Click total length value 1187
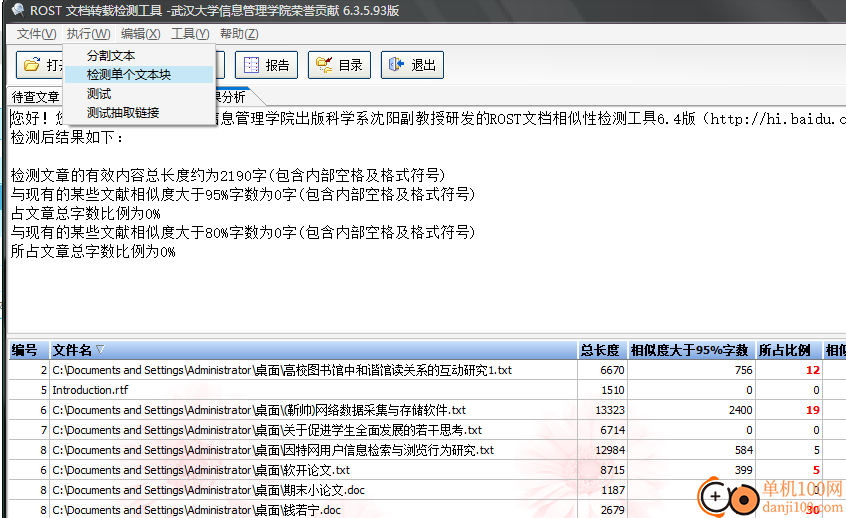The width and height of the screenshot is (846, 518). (x=613, y=490)
